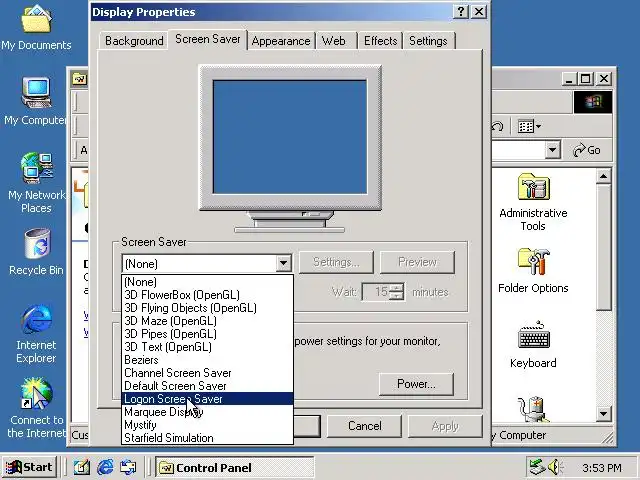640x480 pixels.
Task: Open Connect to the Internet shortcut
Action: [36, 407]
